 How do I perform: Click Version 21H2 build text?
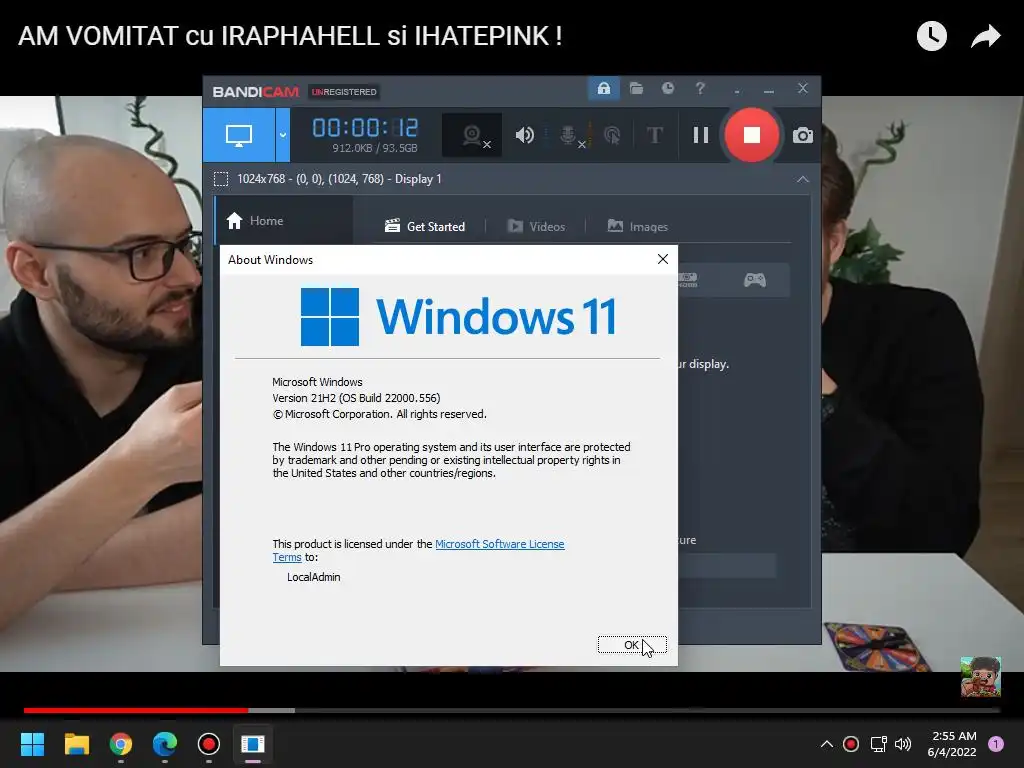tap(356, 398)
